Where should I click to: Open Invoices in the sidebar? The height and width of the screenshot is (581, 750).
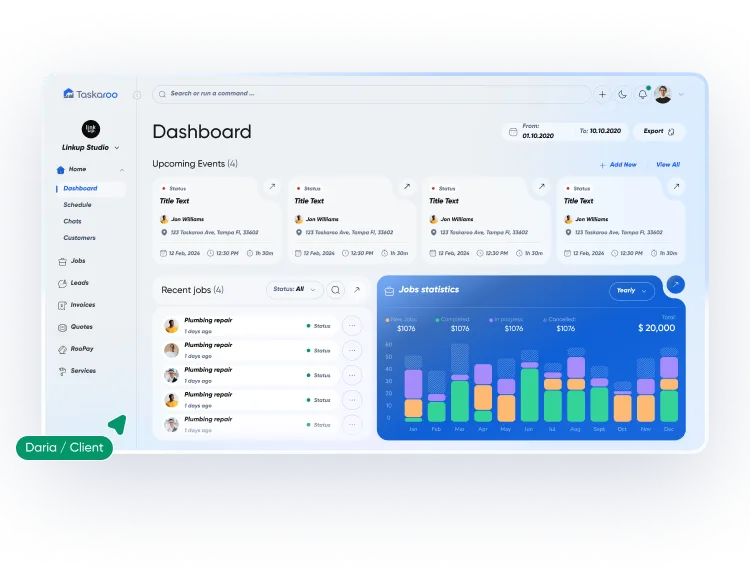77,305
